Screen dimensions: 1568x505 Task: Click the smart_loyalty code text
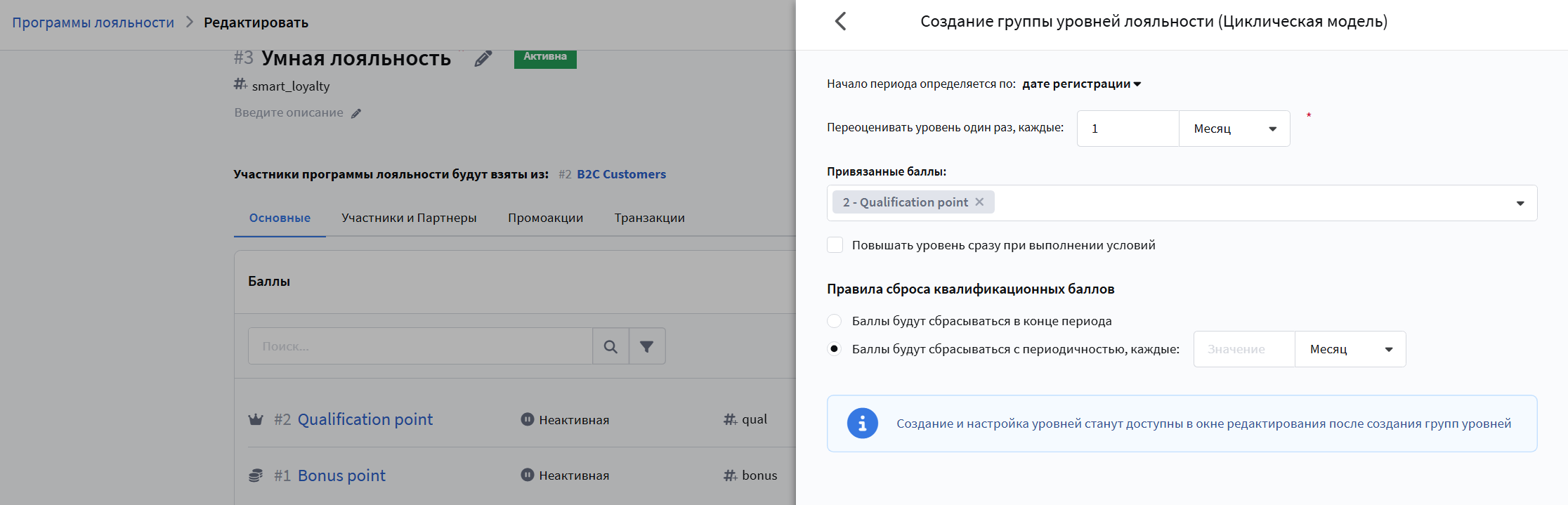(291, 86)
